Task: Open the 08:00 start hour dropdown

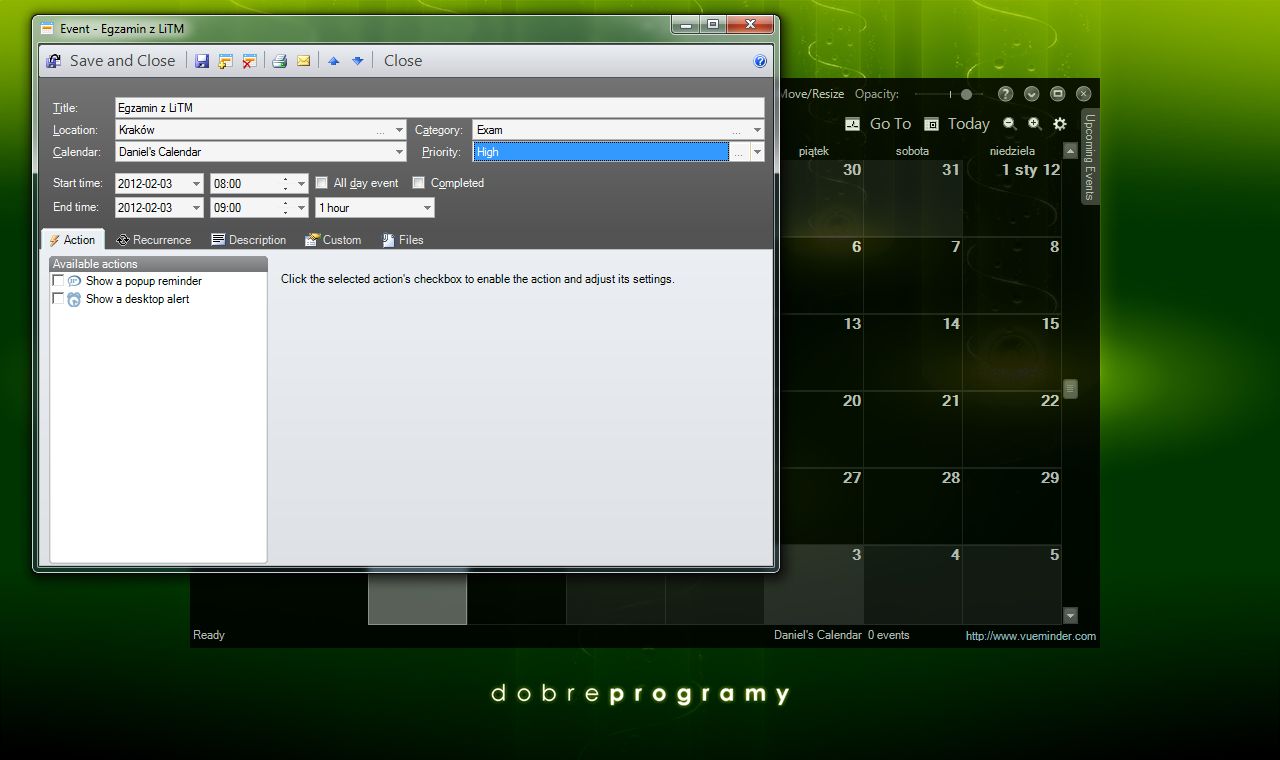Action: point(301,184)
